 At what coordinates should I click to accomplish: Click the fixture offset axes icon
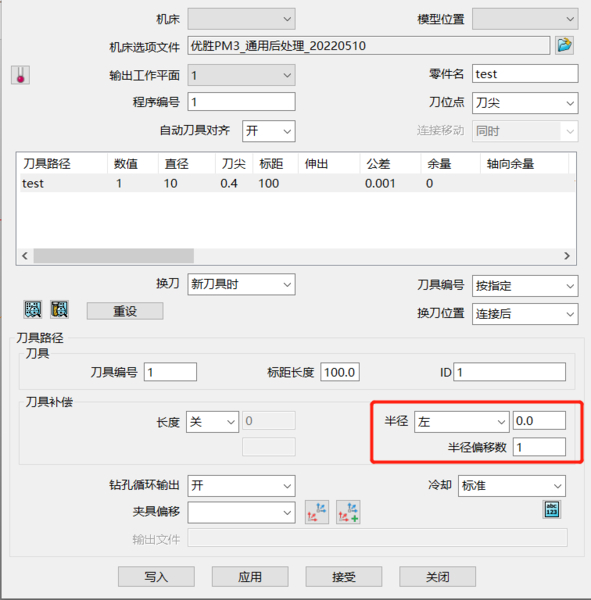coord(317,512)
